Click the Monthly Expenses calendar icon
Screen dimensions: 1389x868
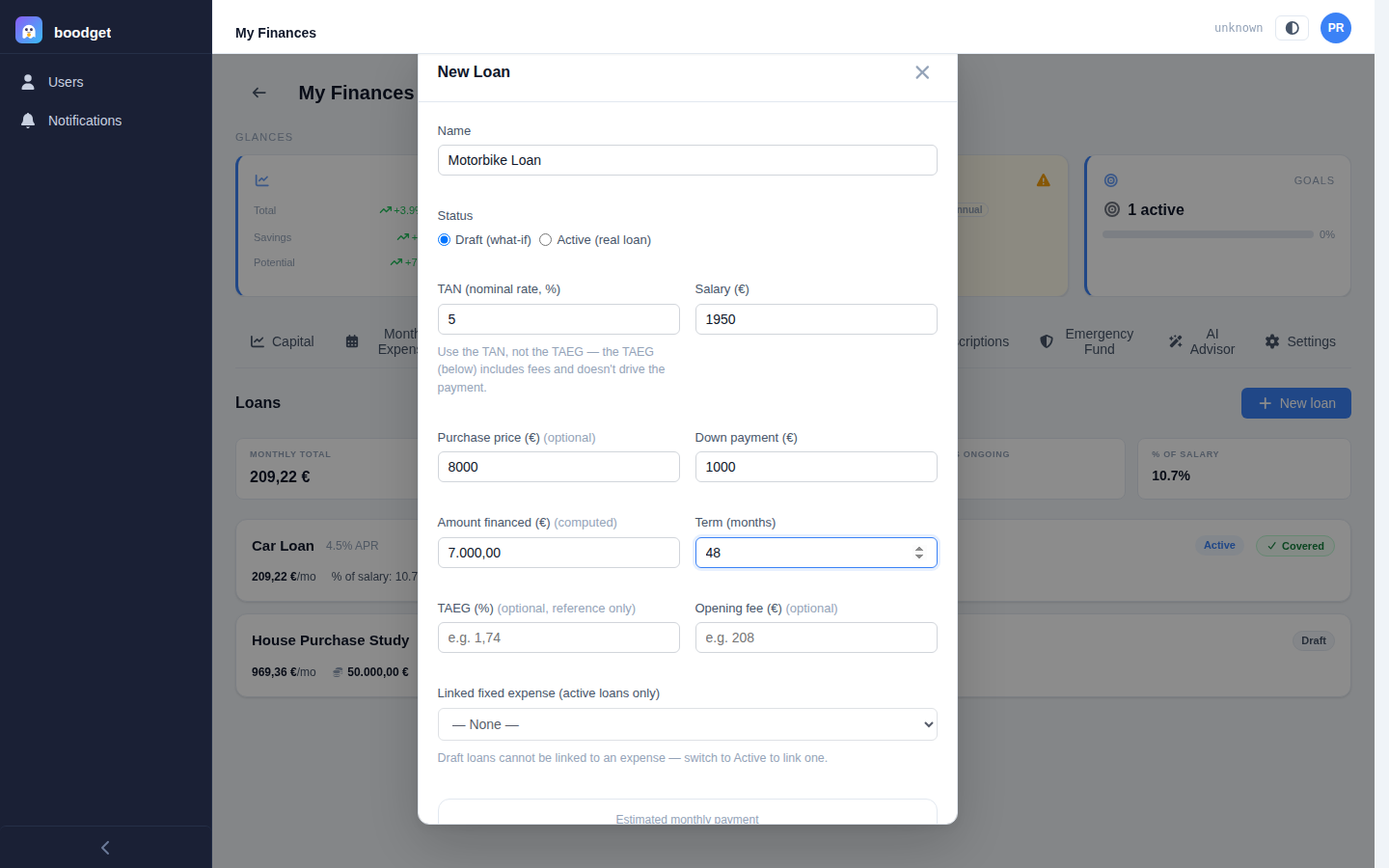click(x=352, y=341)
